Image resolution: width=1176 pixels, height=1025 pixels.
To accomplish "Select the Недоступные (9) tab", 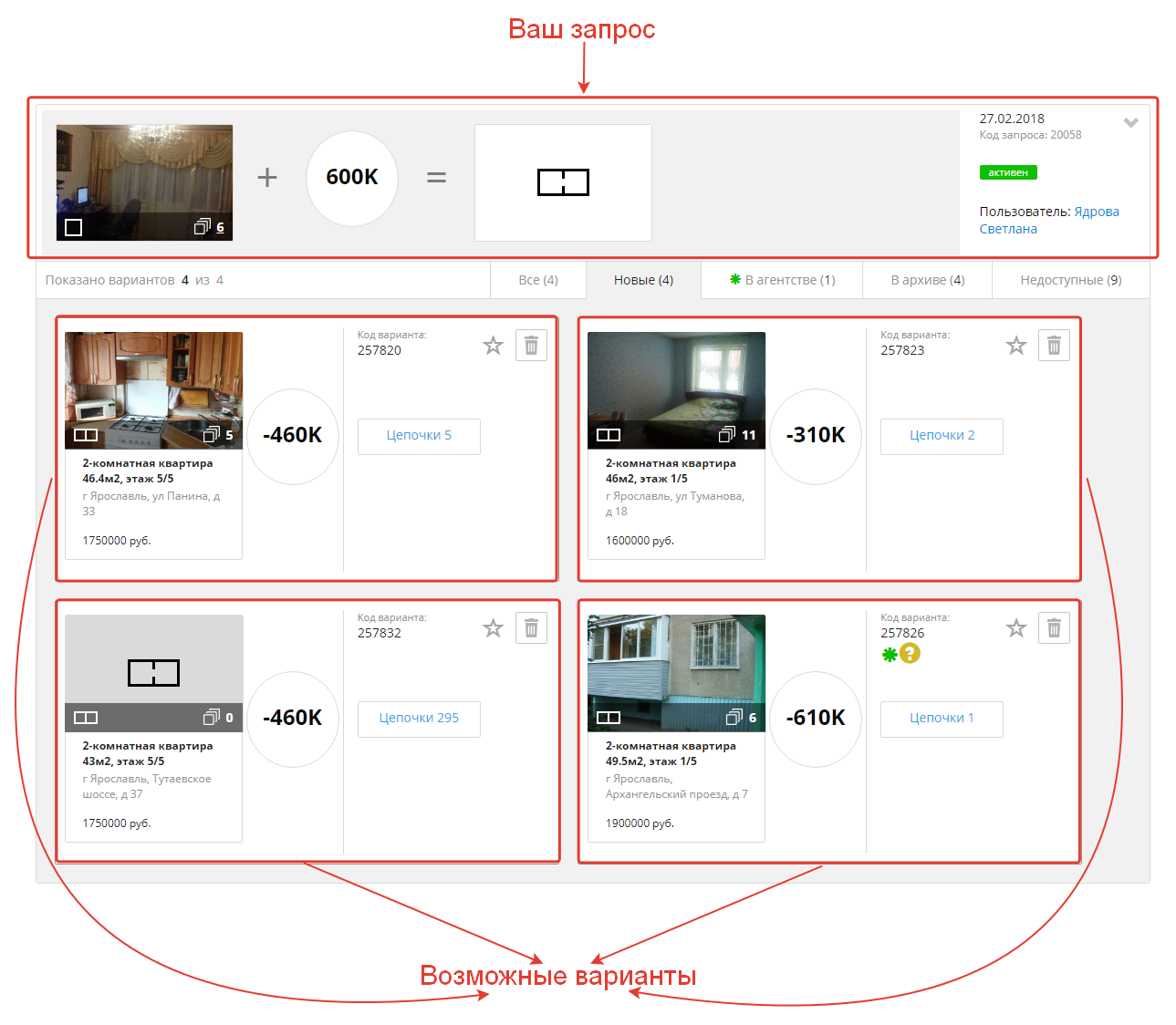I will 1070,280.
